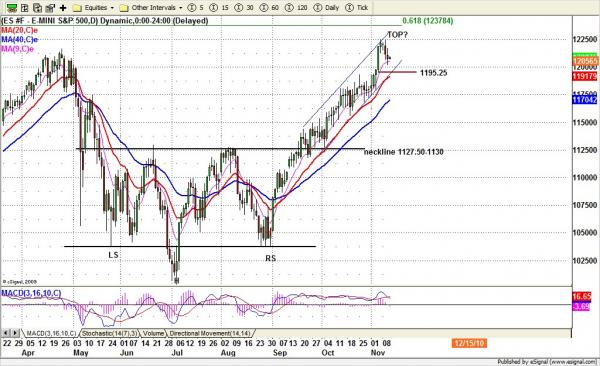Click the 0.618 (123784) Fibonacci label
This screenshot has width=600, height=366.
pos(427,21)
